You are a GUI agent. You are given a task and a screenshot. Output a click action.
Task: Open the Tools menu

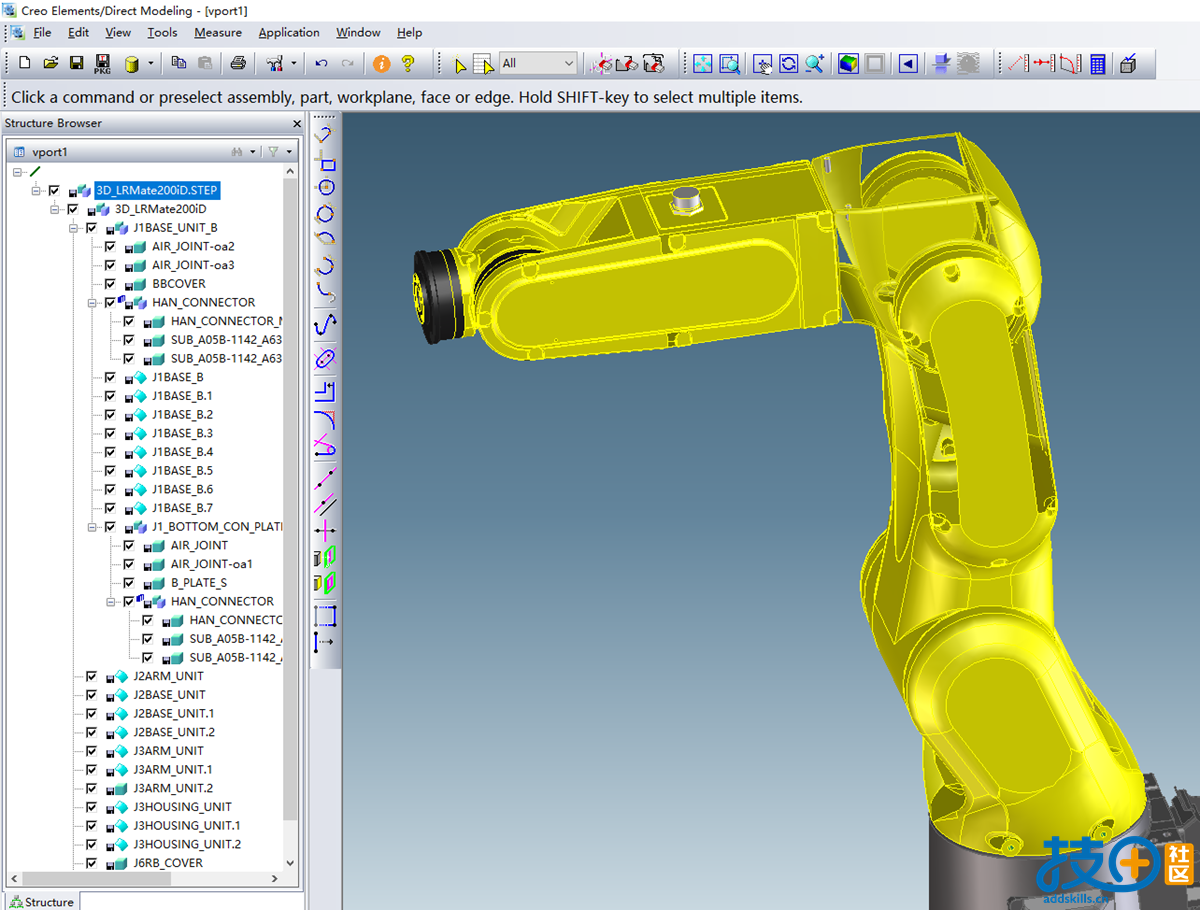162,32
